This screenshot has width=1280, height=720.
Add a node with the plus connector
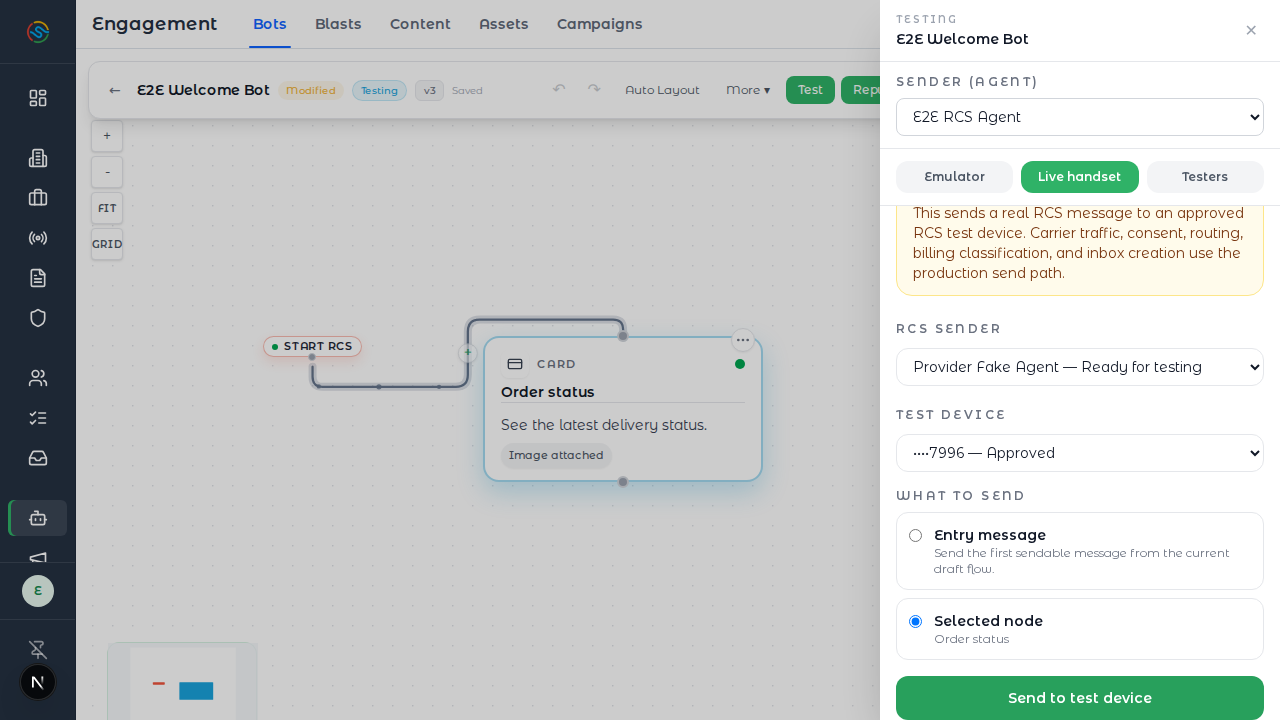pos(468,352)
